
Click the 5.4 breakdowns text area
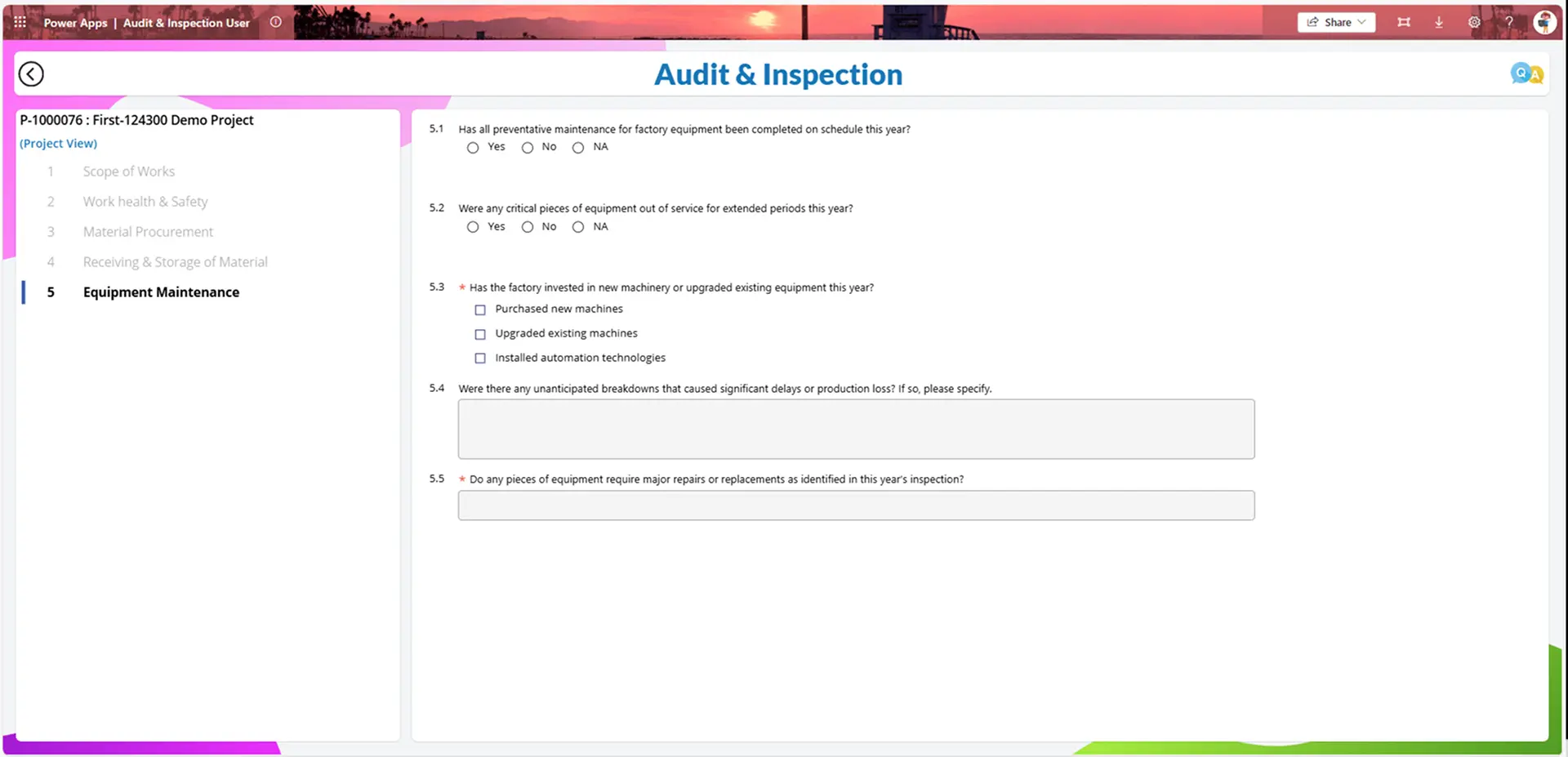[856, 429]
